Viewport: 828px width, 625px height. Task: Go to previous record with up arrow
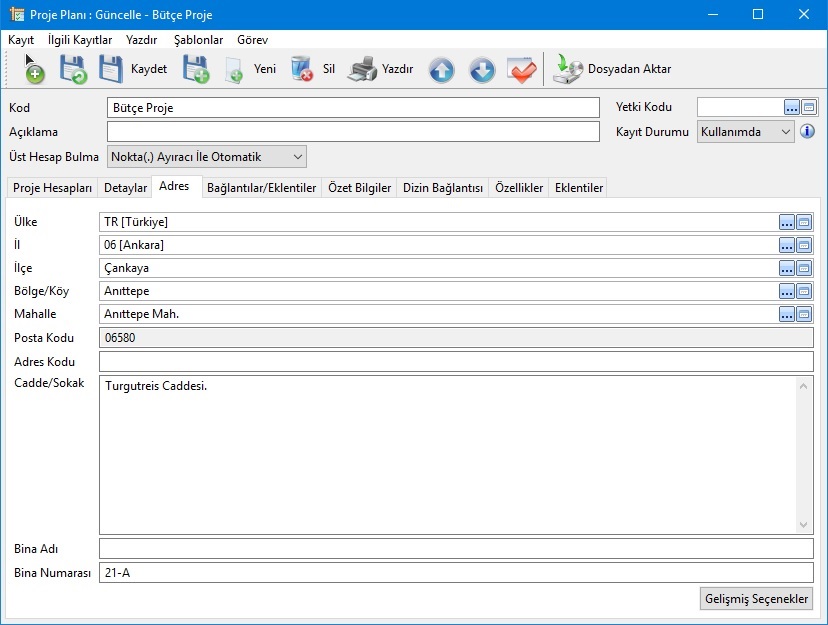(441, 70)
